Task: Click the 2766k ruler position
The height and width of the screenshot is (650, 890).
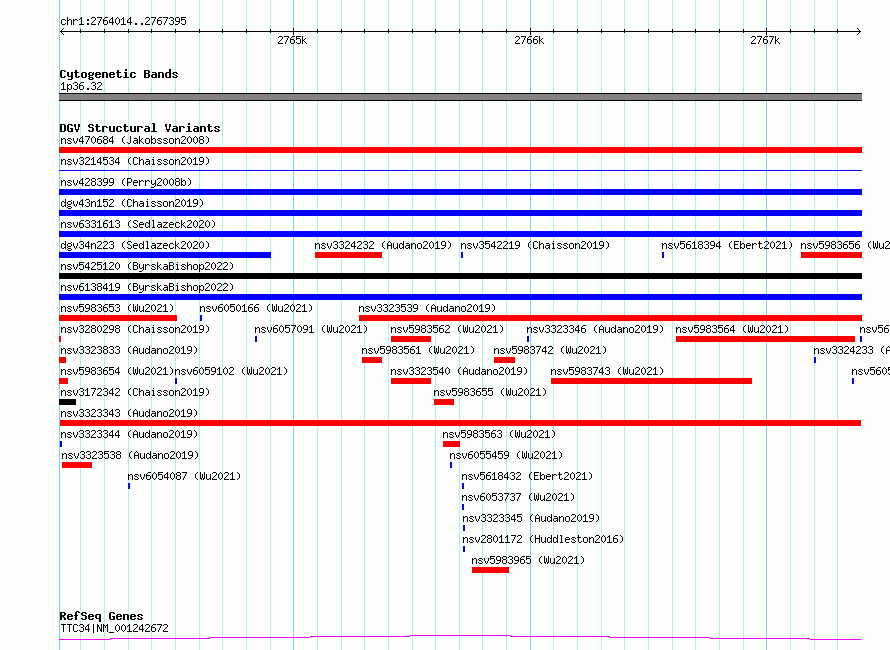Action: tap(529, 40)
